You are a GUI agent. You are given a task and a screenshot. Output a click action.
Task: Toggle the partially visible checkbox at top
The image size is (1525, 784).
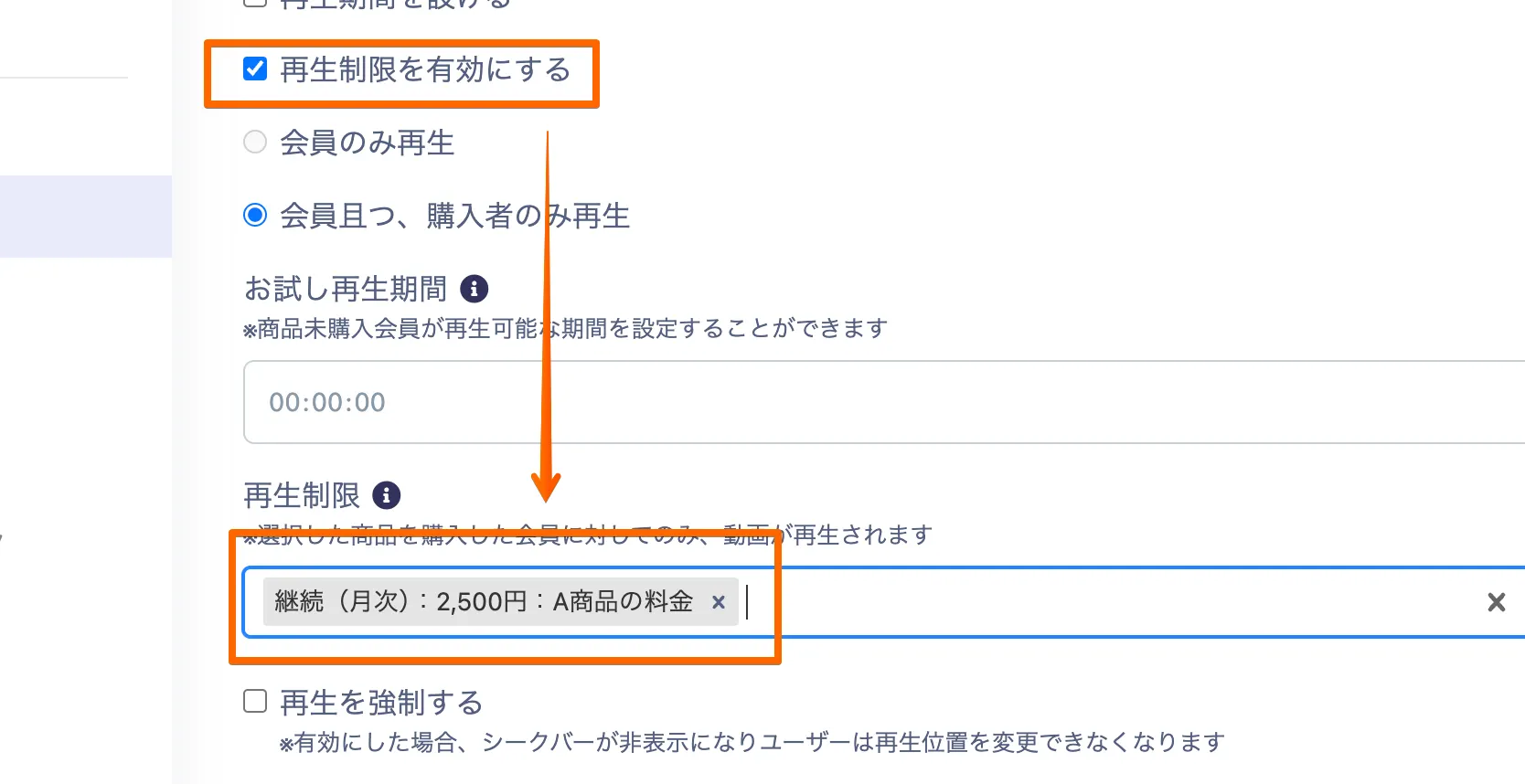[255, 3]
